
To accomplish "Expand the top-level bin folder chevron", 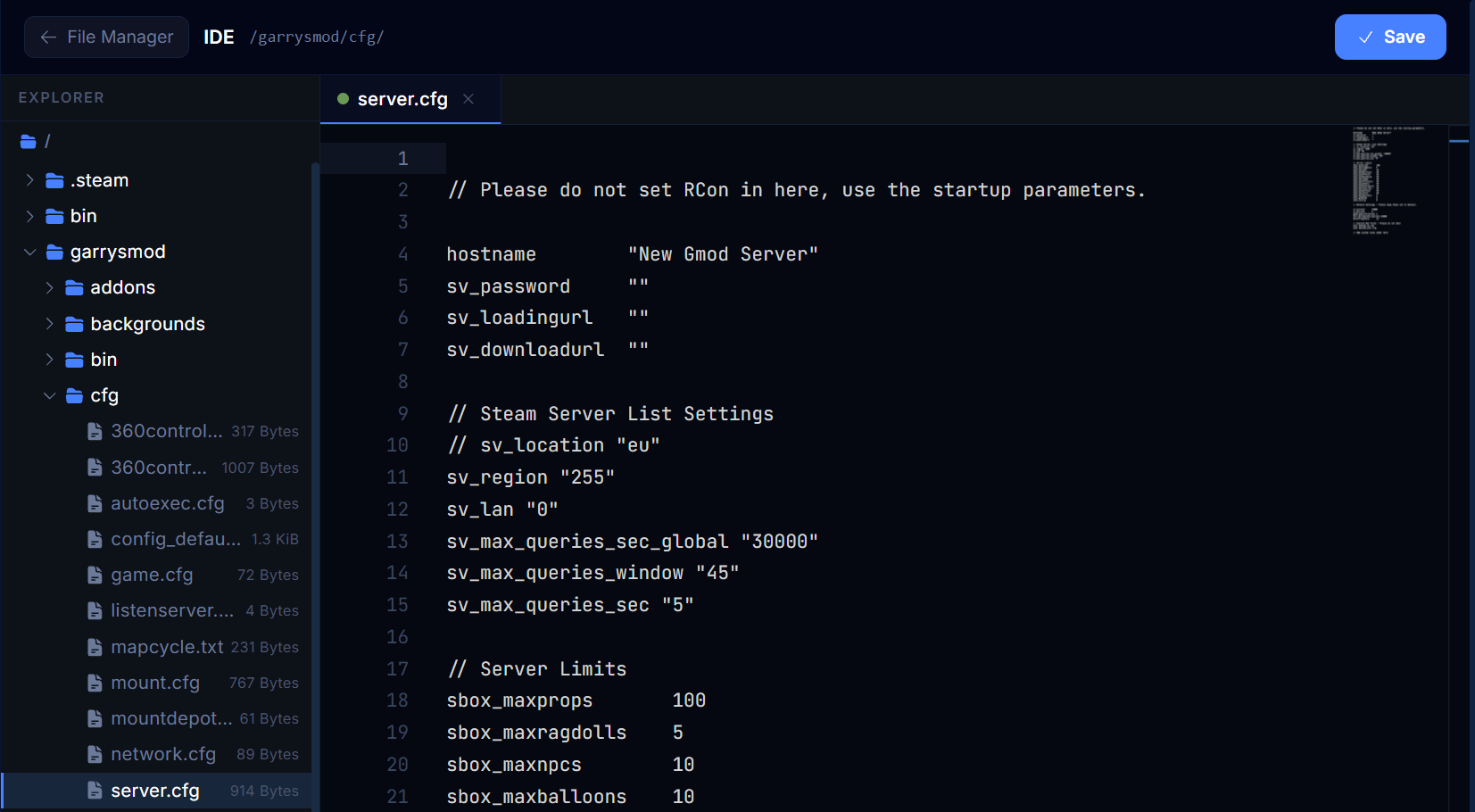I will pos(29,216).
